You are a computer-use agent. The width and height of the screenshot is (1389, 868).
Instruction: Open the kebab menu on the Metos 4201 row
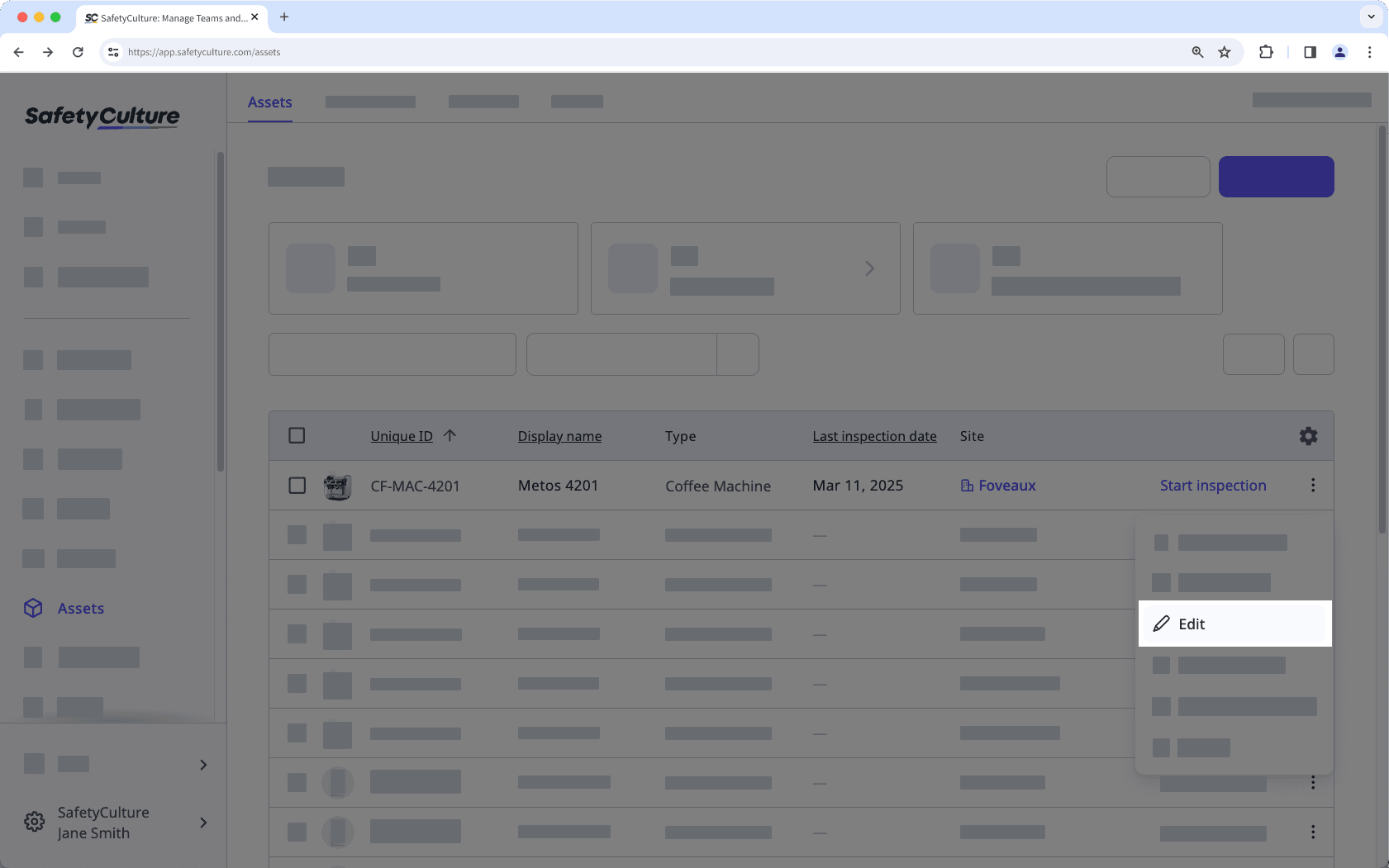(1312, 486)
